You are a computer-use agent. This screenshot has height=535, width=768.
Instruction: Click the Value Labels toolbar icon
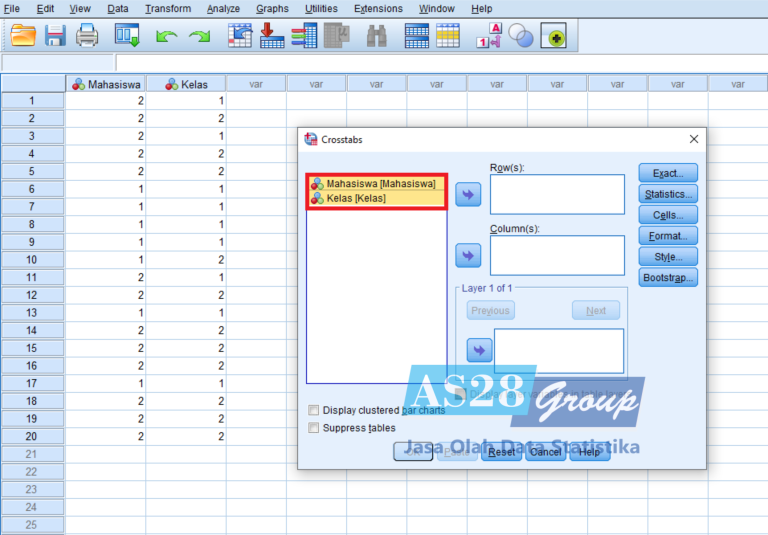tap(488, 36)
